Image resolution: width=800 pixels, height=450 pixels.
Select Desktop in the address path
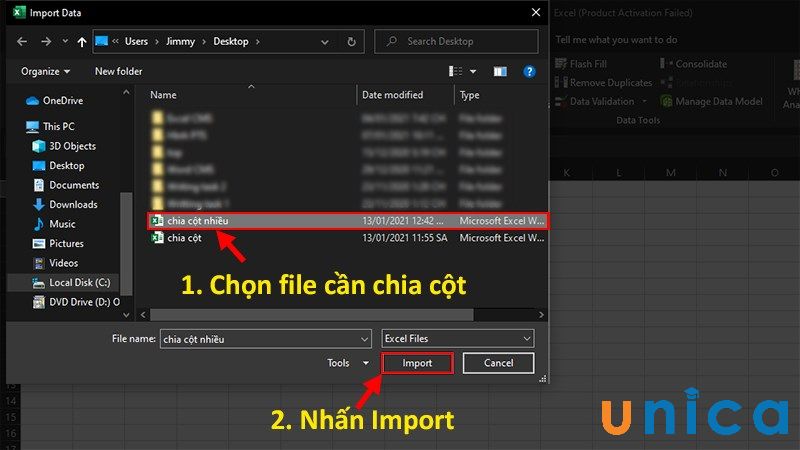pos(231,41)
